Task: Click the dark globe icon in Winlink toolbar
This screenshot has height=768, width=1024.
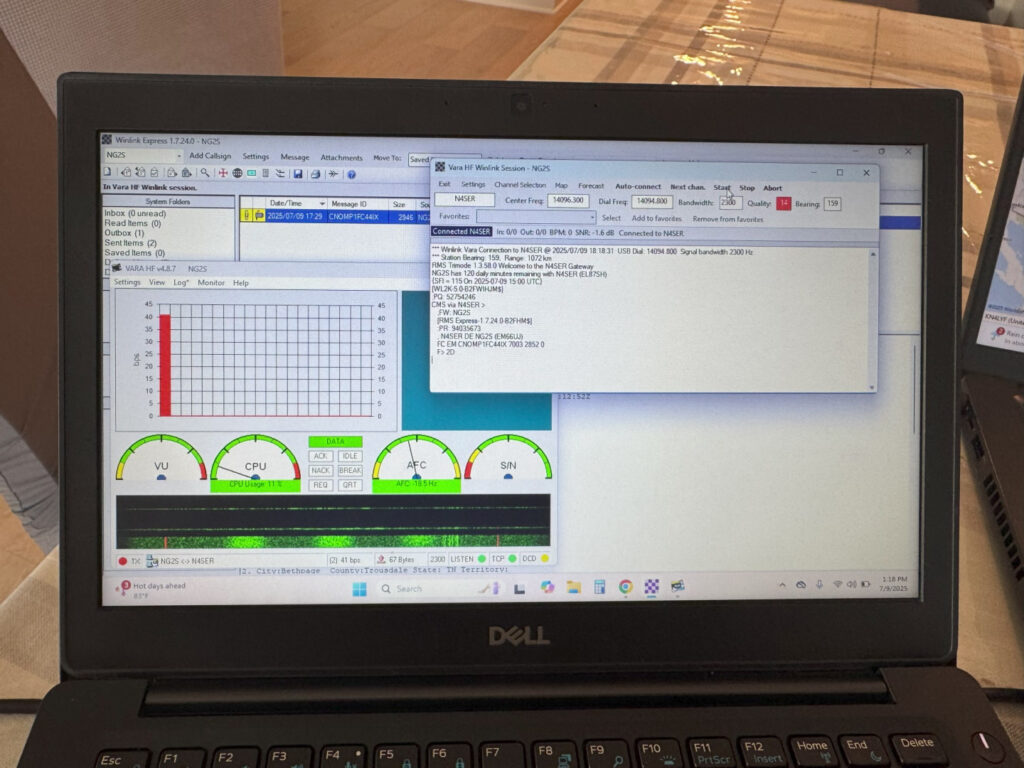Action: pyautogui.click(x=237, y=172)
